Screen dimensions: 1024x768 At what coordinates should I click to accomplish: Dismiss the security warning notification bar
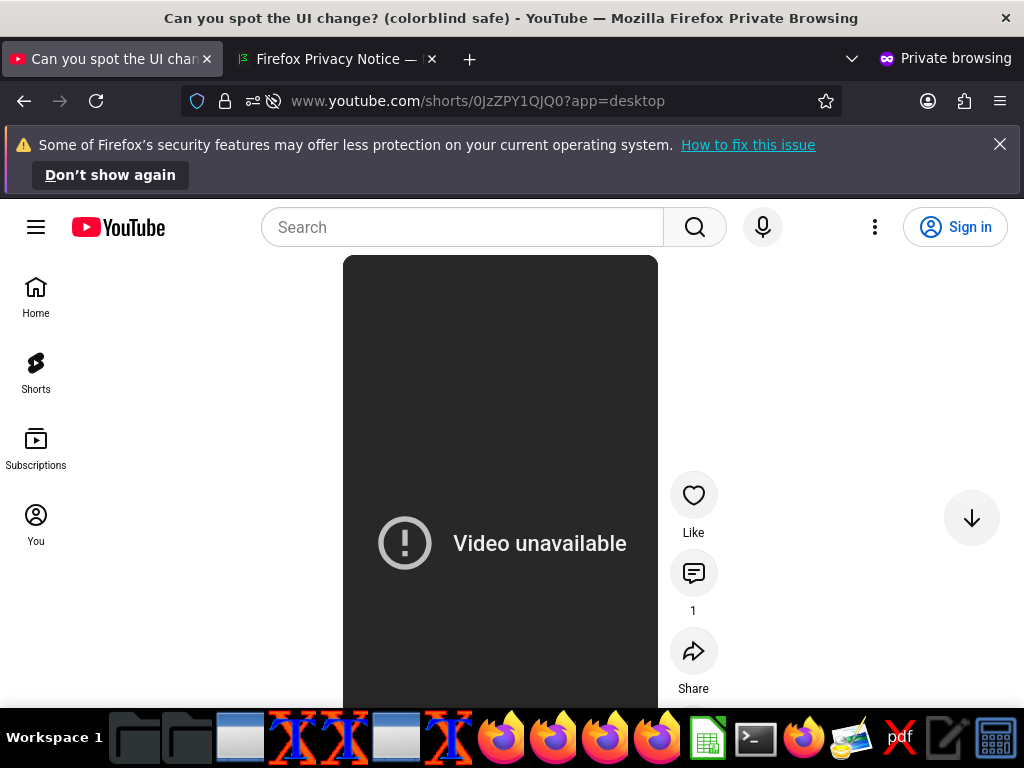(x=1000, y=144)
